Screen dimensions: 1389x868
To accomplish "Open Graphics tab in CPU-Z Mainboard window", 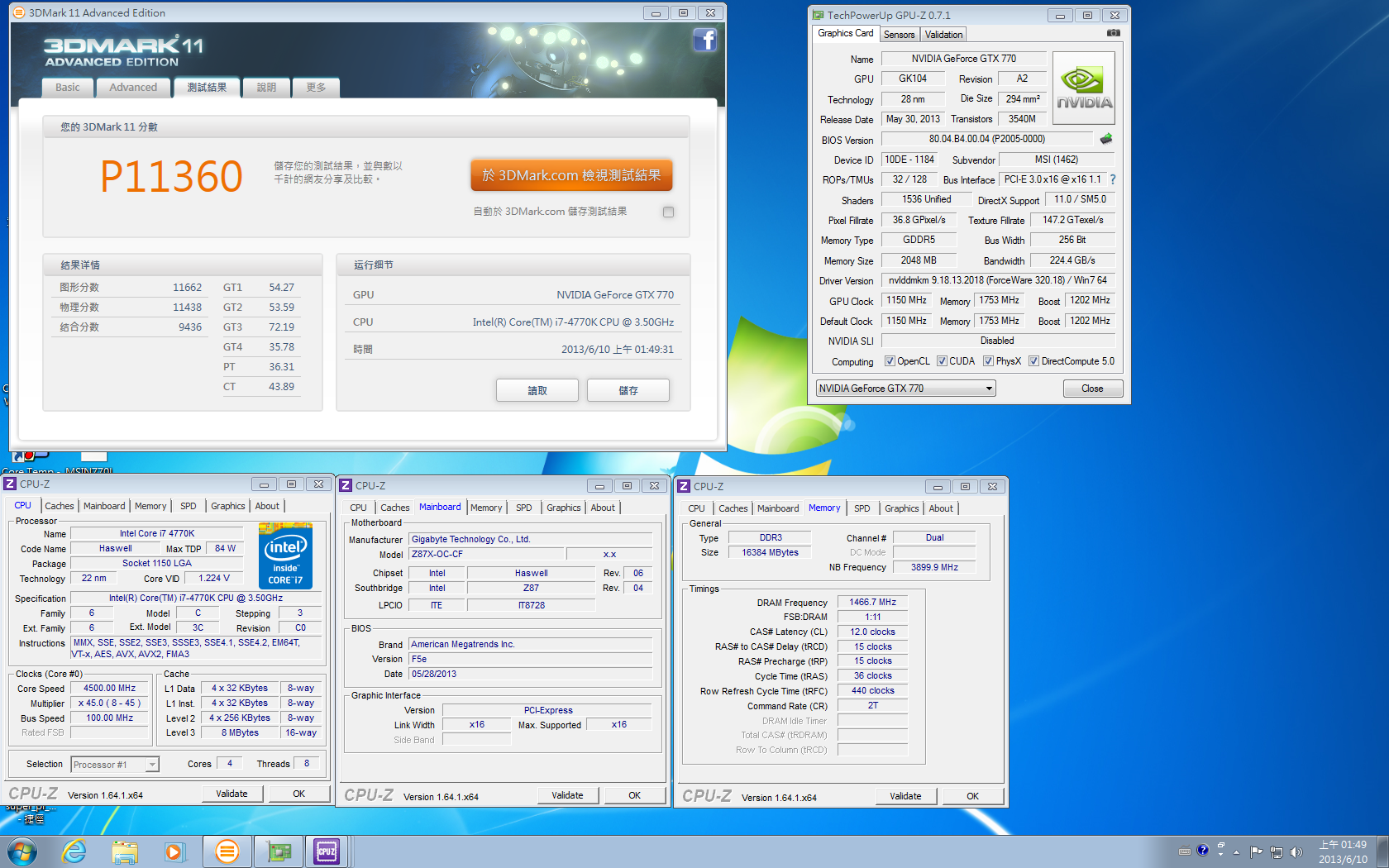I will 564,508.
